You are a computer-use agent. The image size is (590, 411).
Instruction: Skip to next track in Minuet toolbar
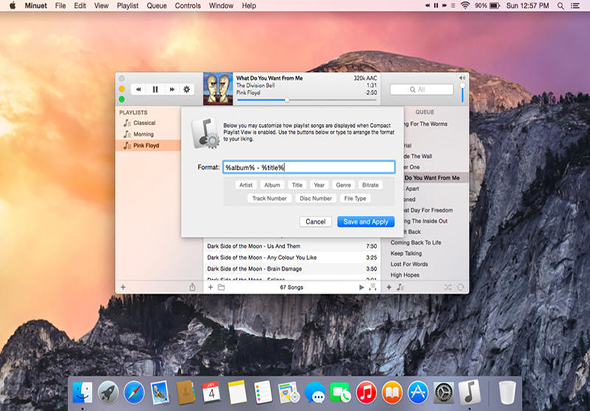172,90
